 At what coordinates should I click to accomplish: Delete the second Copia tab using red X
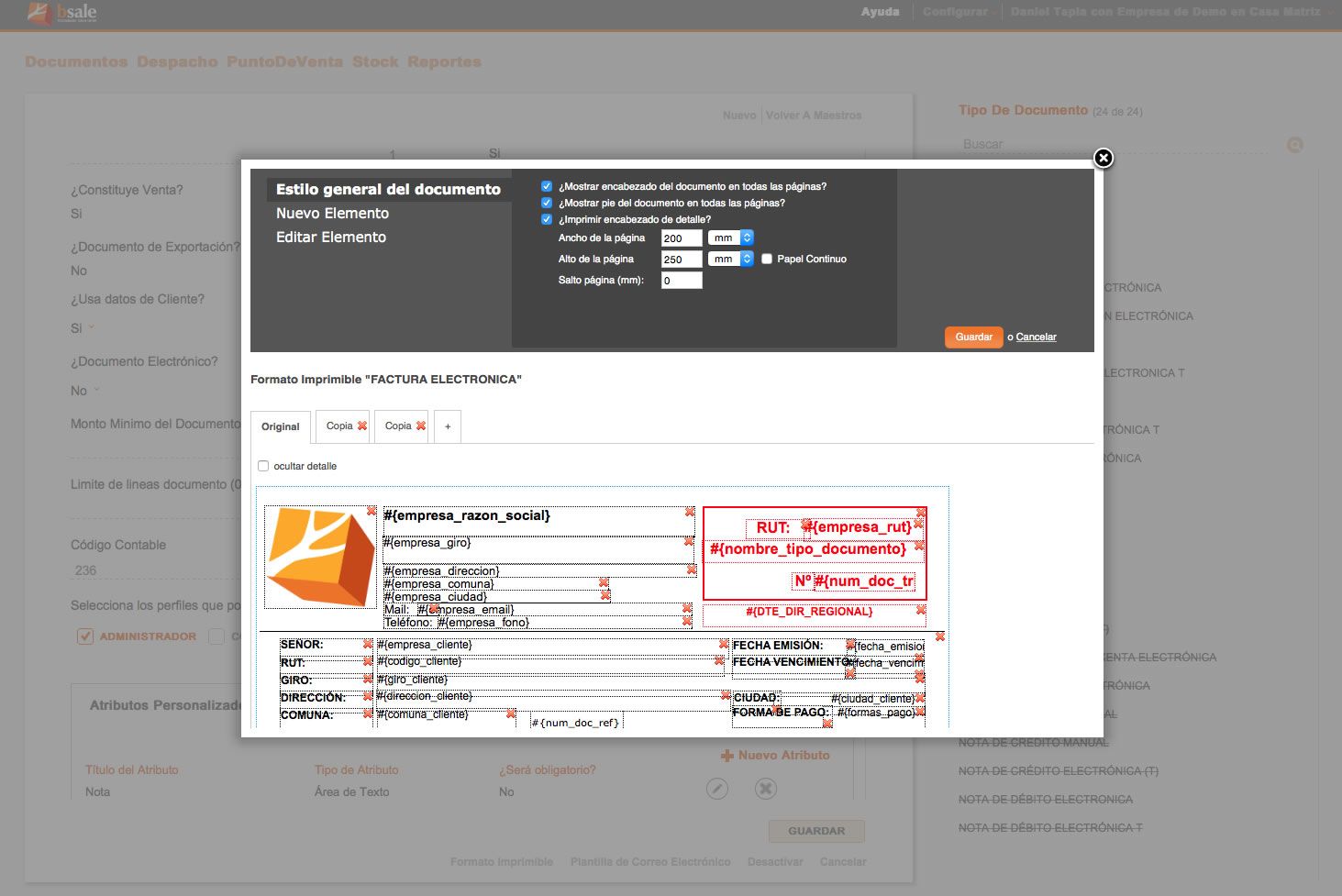pos(421,426)
